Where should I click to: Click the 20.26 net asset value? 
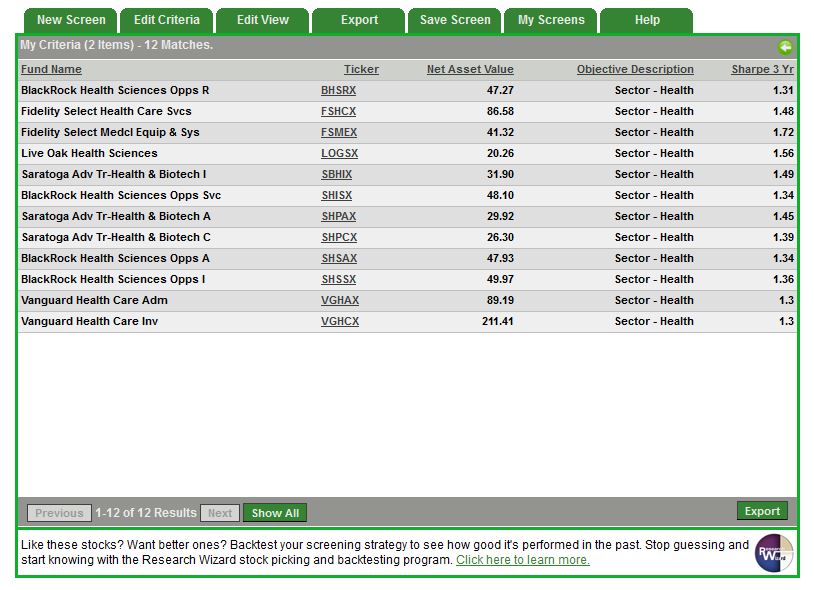(500, 154)
